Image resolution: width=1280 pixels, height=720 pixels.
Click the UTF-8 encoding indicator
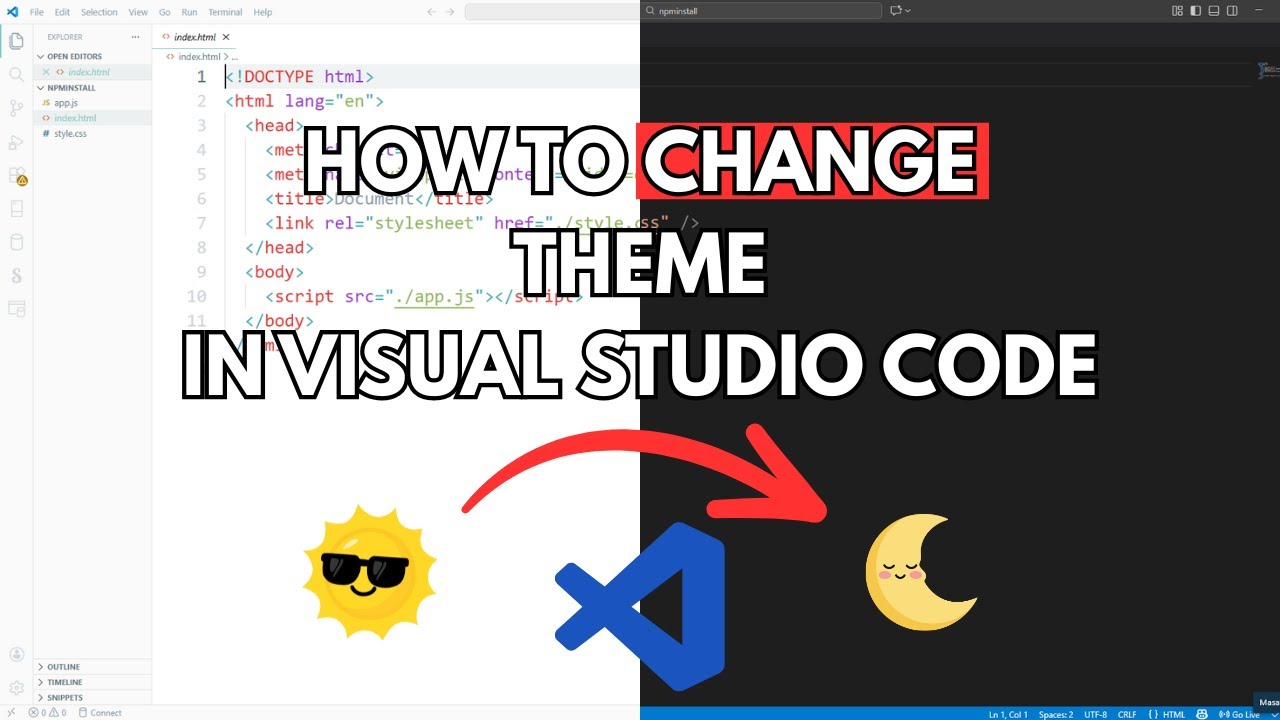[x=1095, y=714]
